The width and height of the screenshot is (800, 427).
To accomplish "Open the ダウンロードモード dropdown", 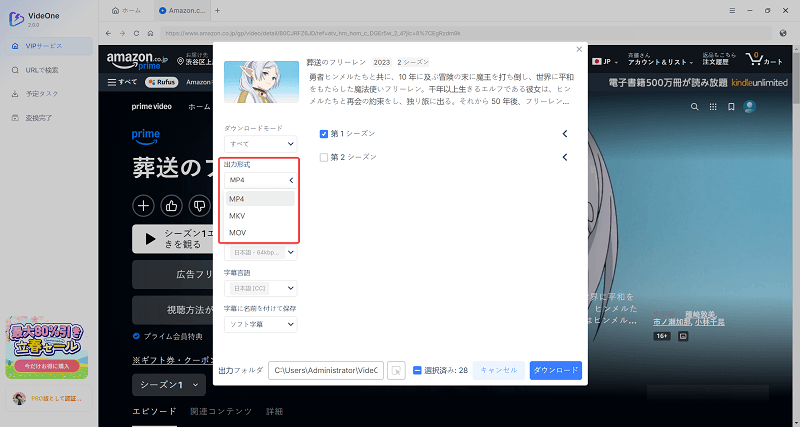I will (x=261, y=144).
